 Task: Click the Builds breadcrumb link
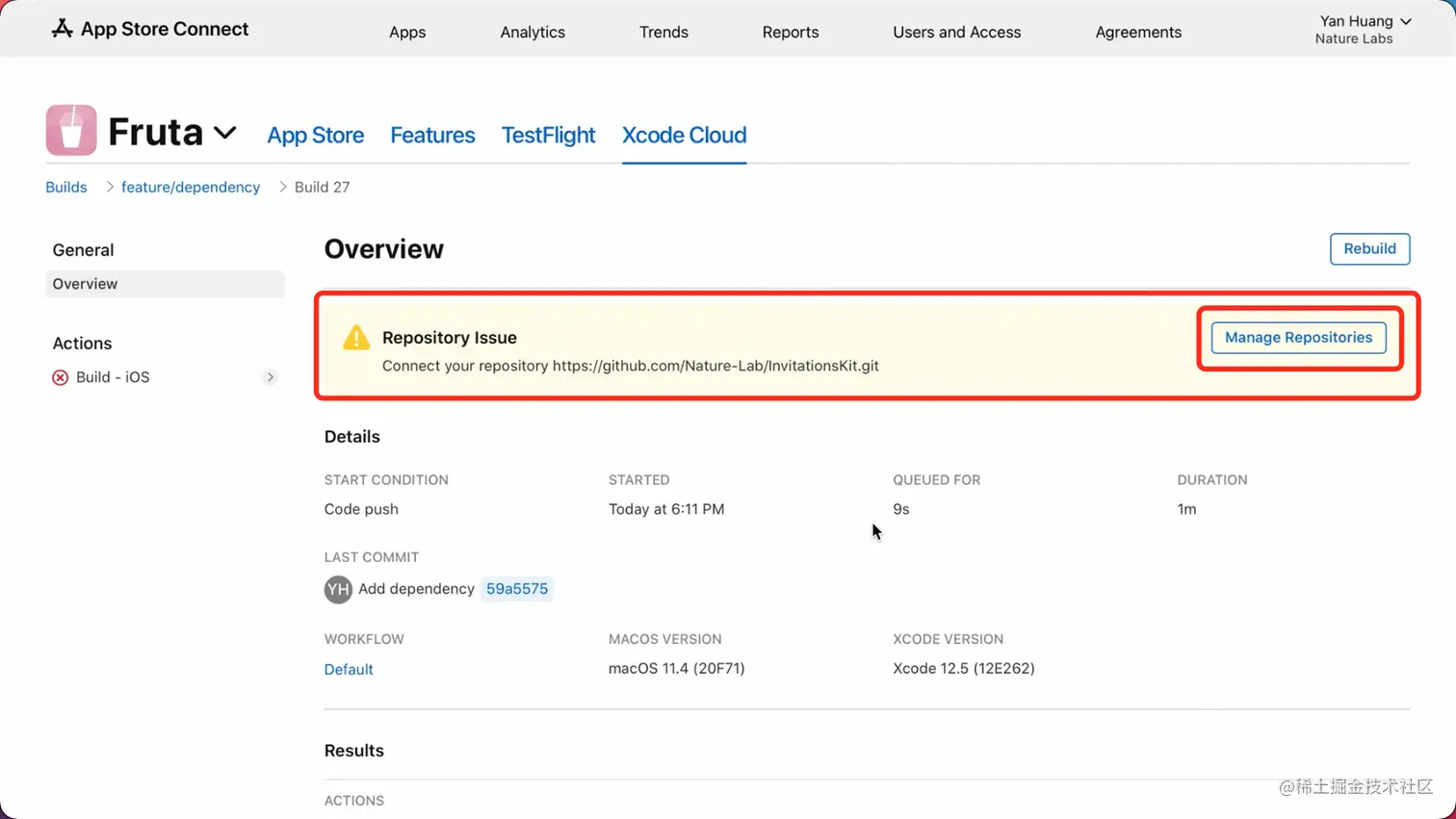(x=66, y=187)
